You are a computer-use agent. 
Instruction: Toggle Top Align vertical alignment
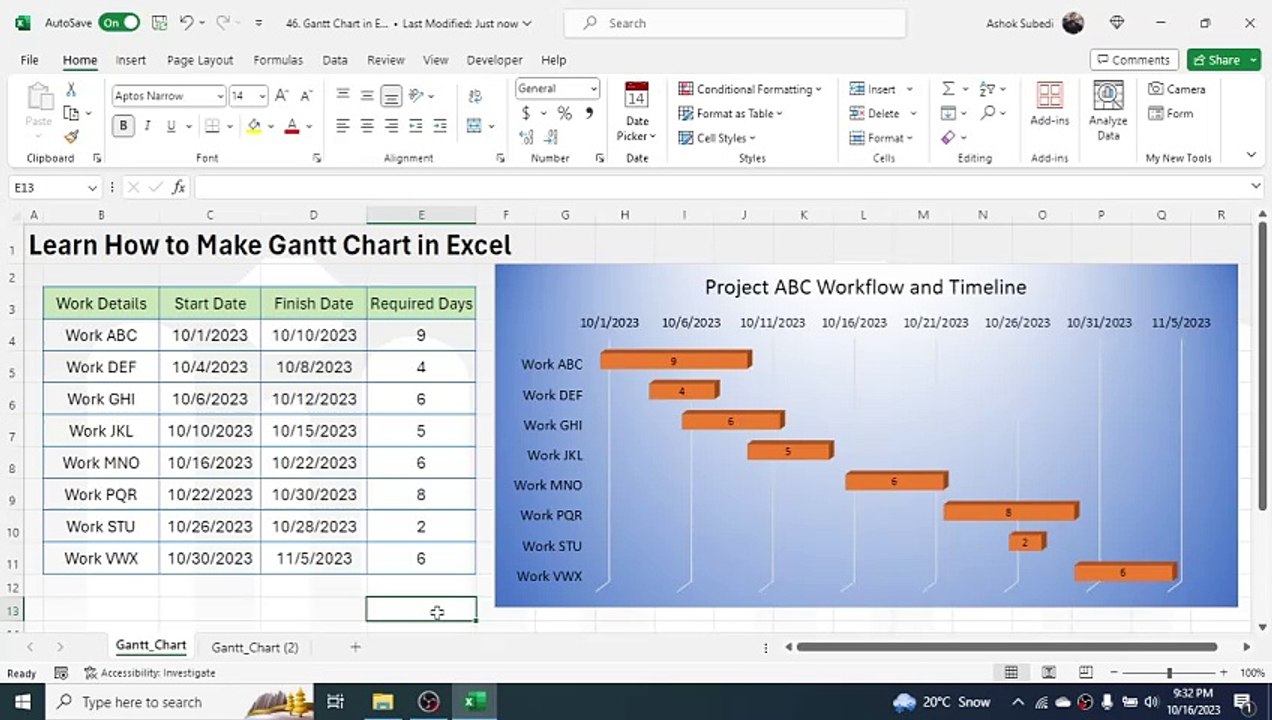(x=343, y=96)
